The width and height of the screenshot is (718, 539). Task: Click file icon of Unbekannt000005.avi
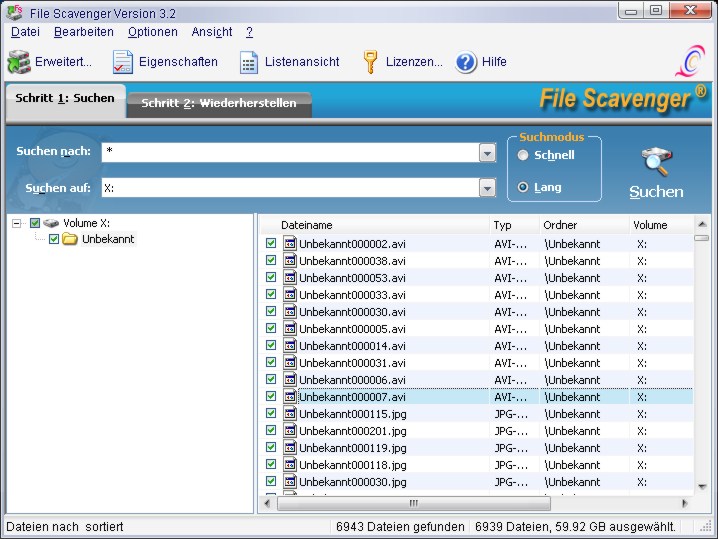(x=289, y=328)
